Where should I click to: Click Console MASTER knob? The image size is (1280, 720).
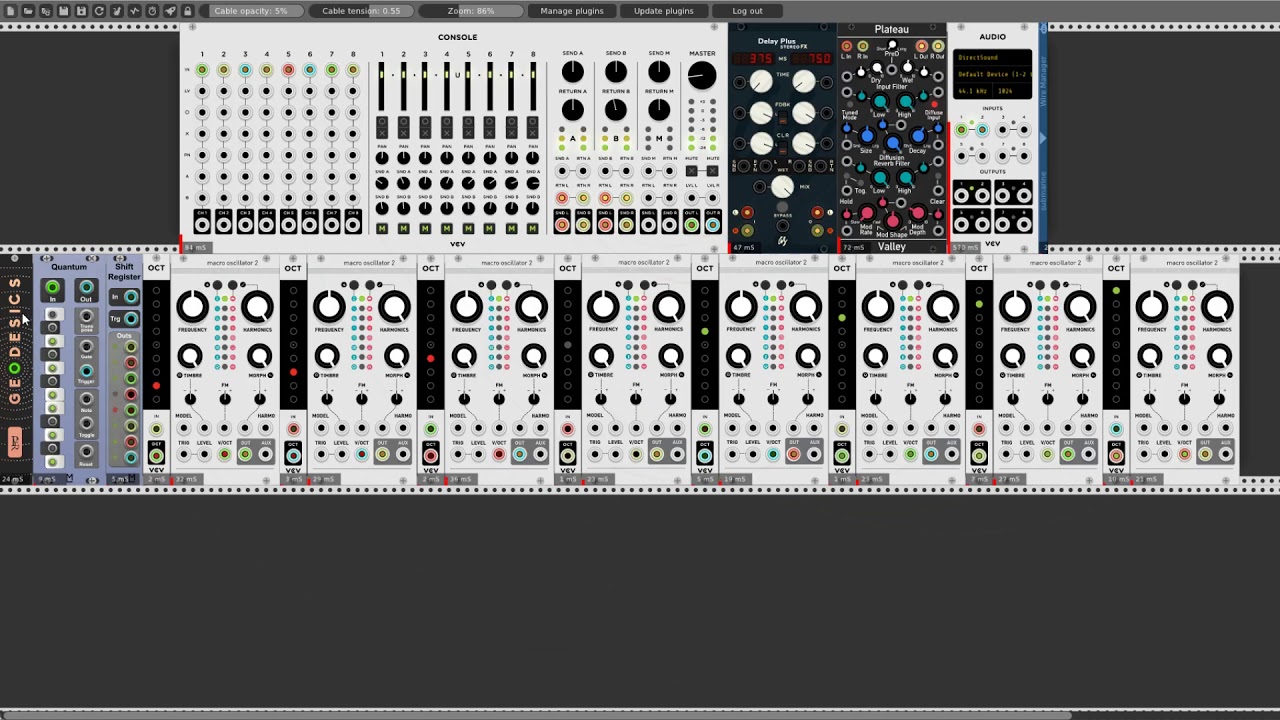702,74
